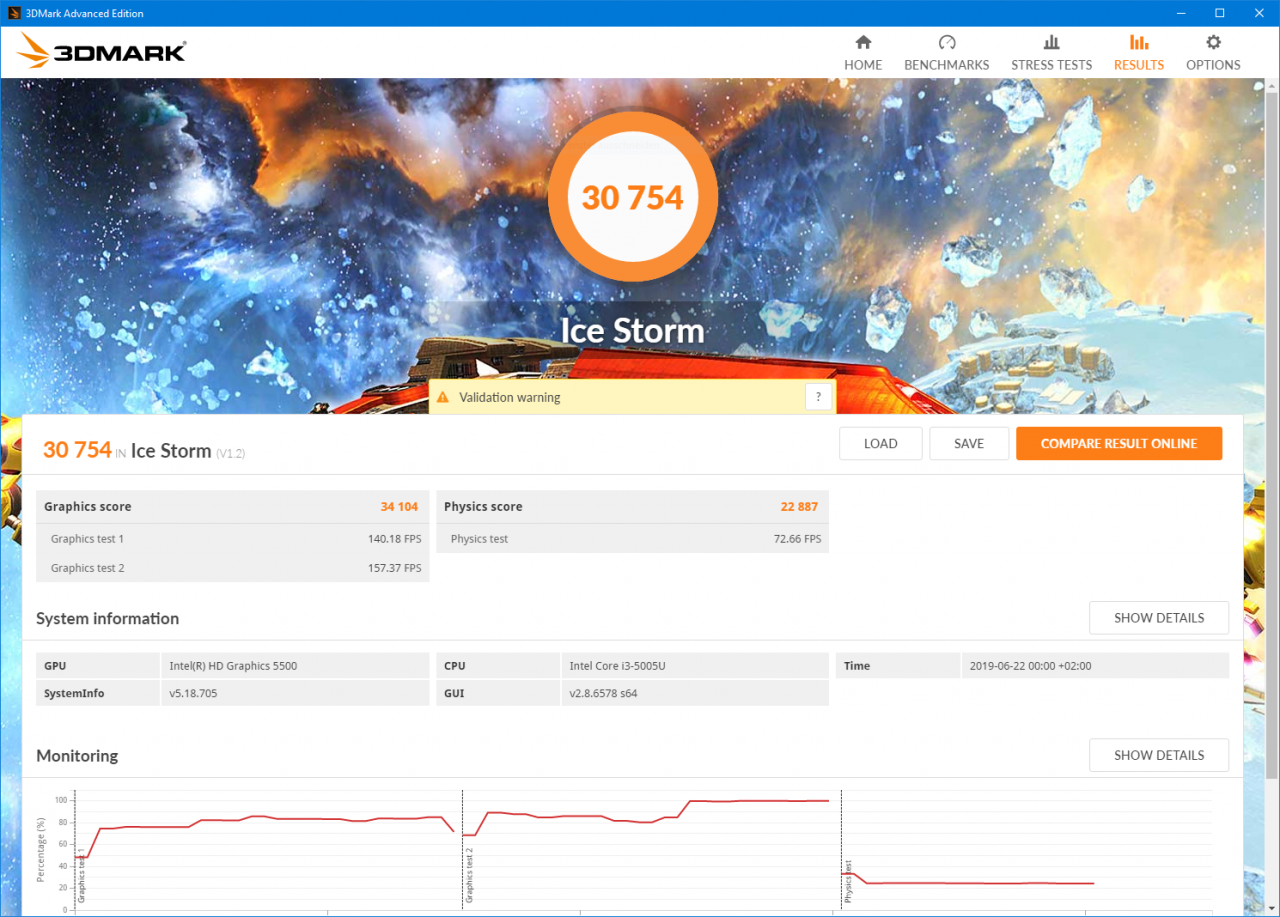This screenshot has width=1280, height=917.
Task: Click the GUI version v2.8.6578 s64
Action: pyautogui.click(x=603, y=693)
